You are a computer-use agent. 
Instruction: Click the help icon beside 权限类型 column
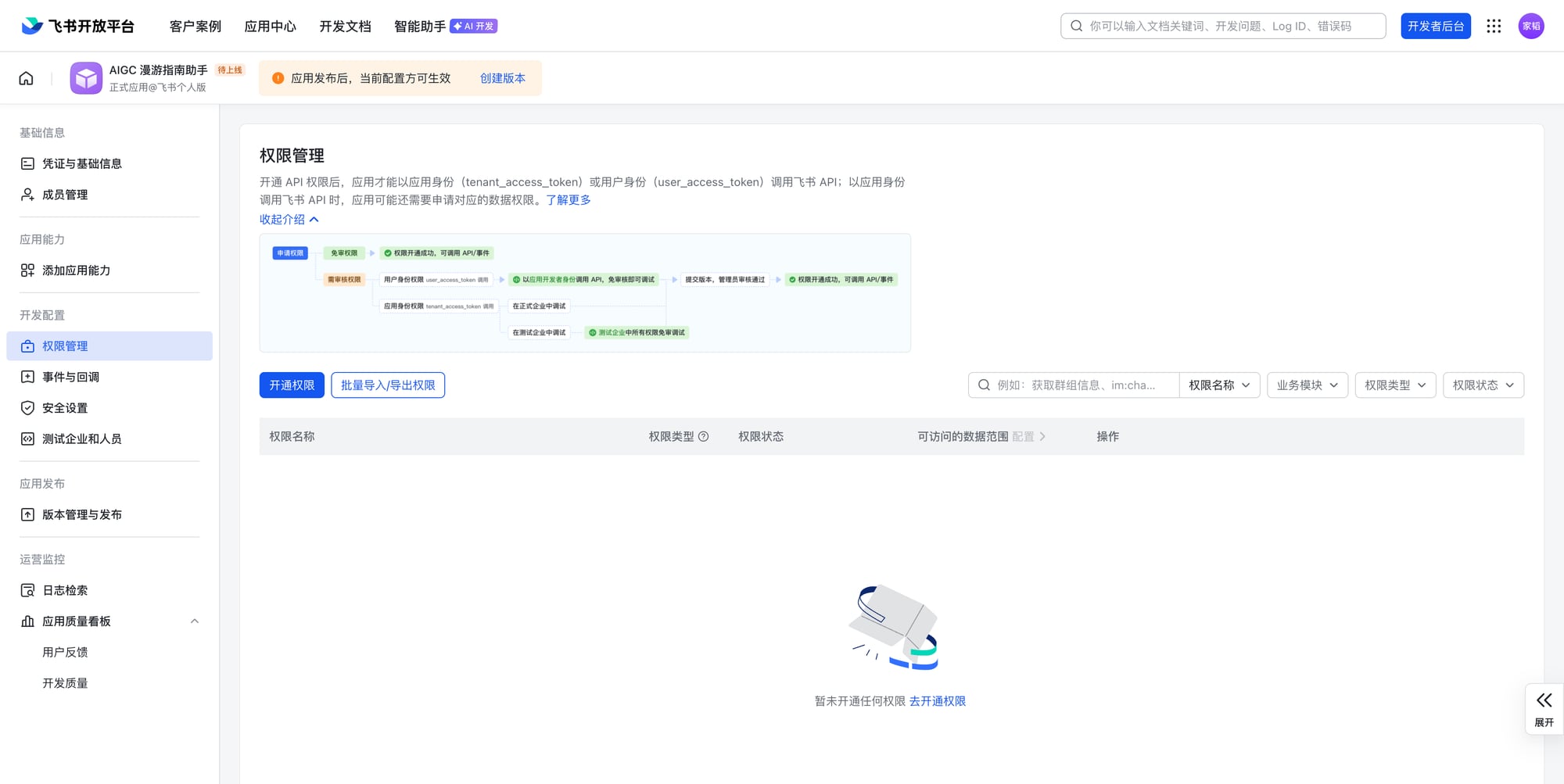(703, 437)
